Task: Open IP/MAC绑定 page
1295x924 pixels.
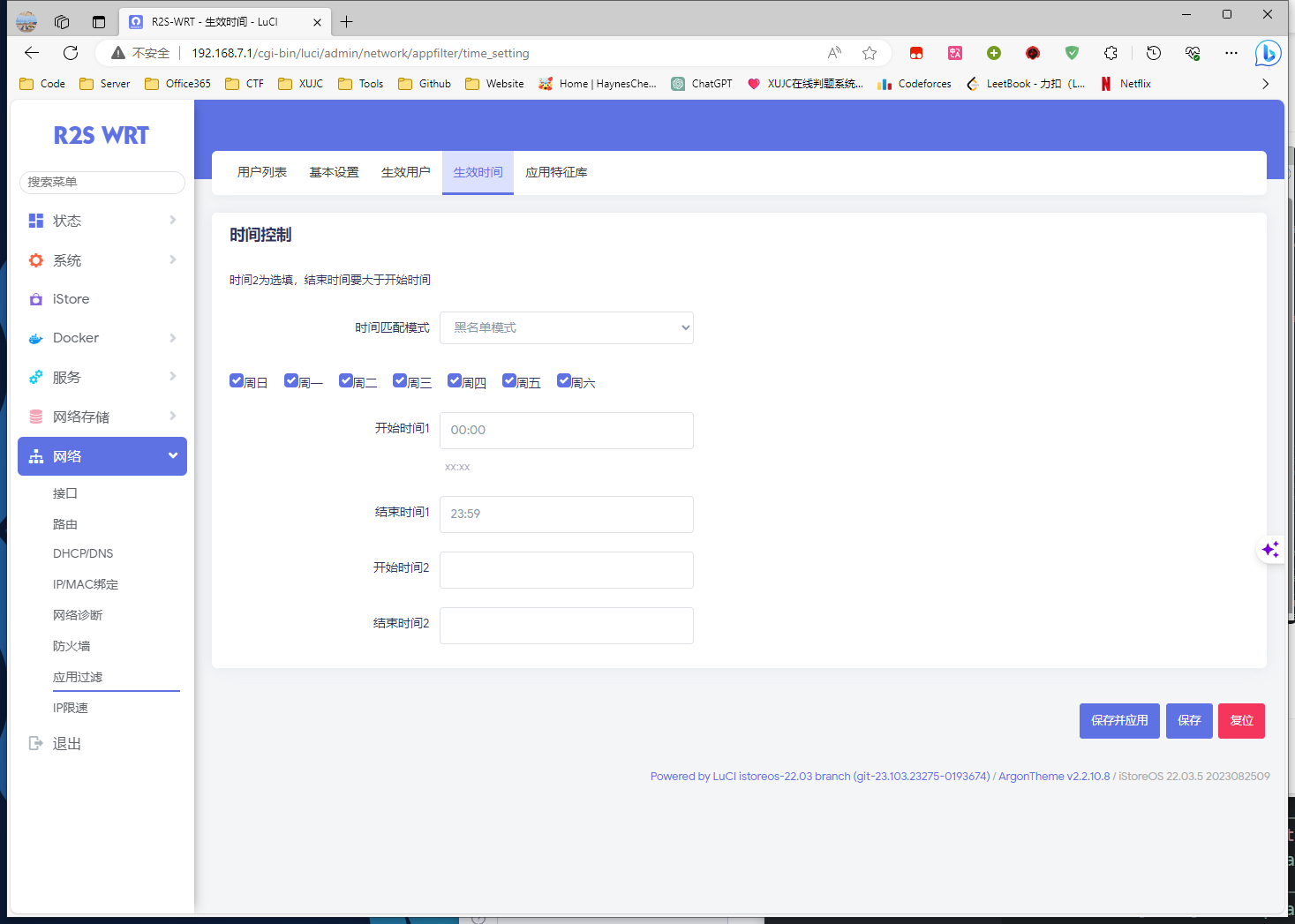Action: [x=86, y=584]
